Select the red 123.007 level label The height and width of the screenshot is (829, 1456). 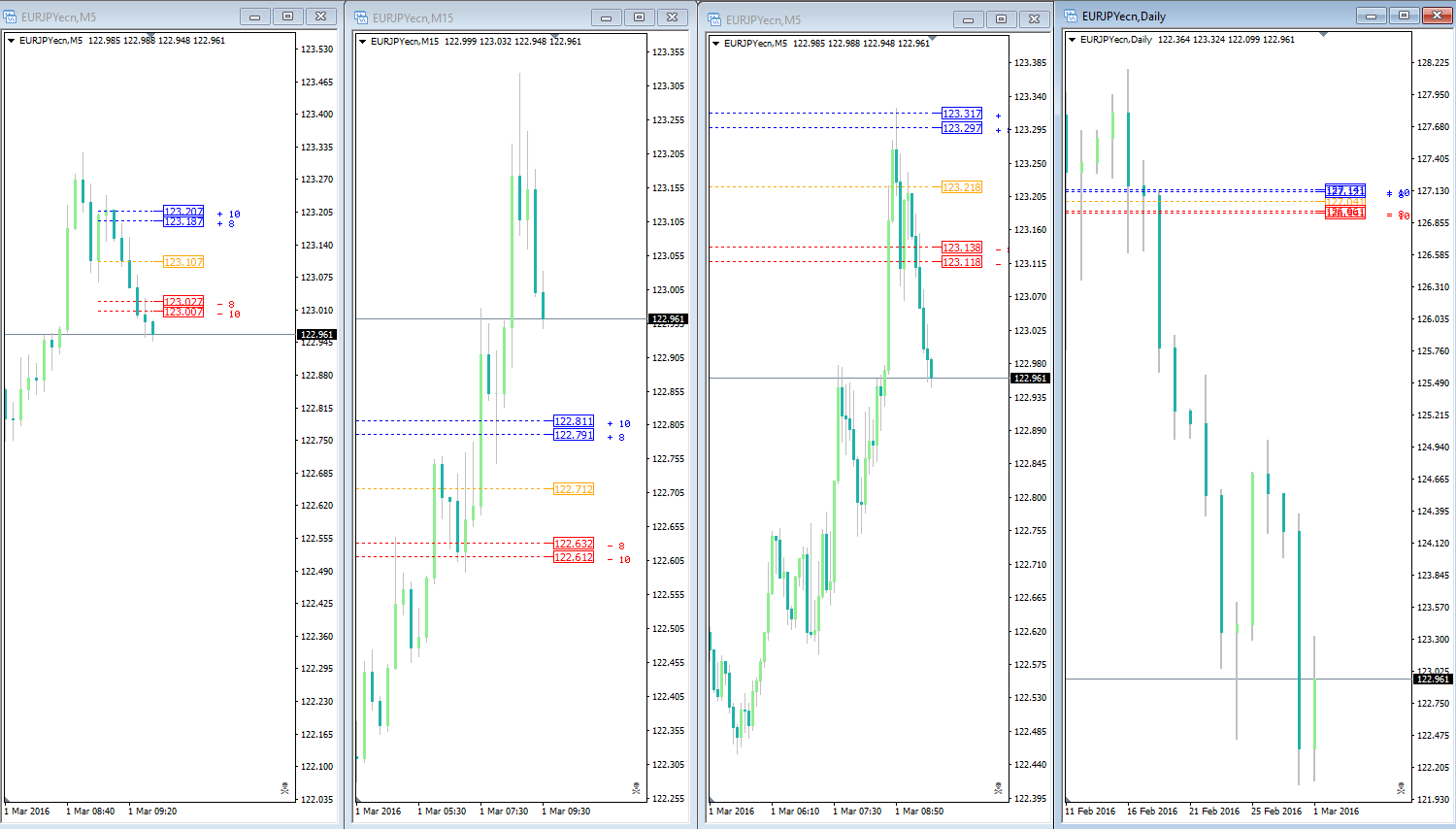coord(183,312)
